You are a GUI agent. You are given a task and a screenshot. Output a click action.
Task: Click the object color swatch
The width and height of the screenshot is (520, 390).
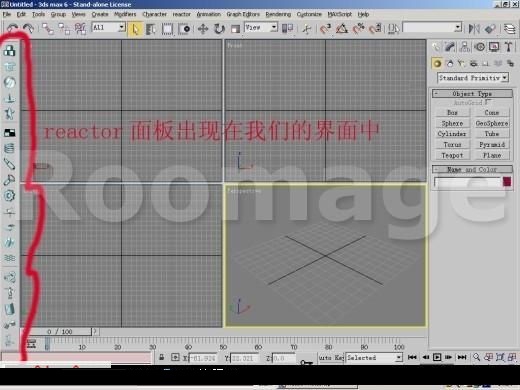[x=507, y=182]
